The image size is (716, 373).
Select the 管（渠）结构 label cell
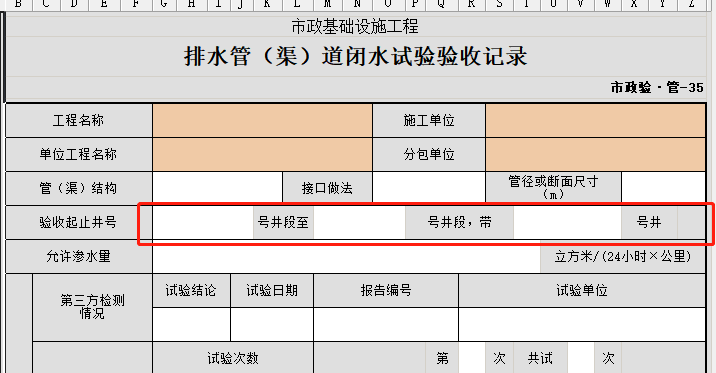79,188
